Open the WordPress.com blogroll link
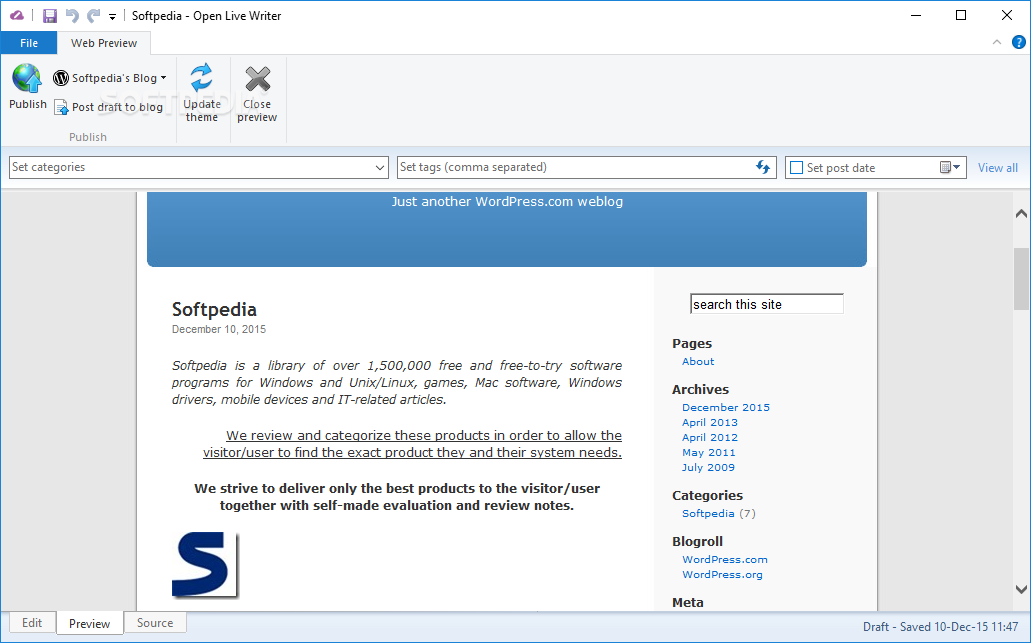 (x=725, y=560)
